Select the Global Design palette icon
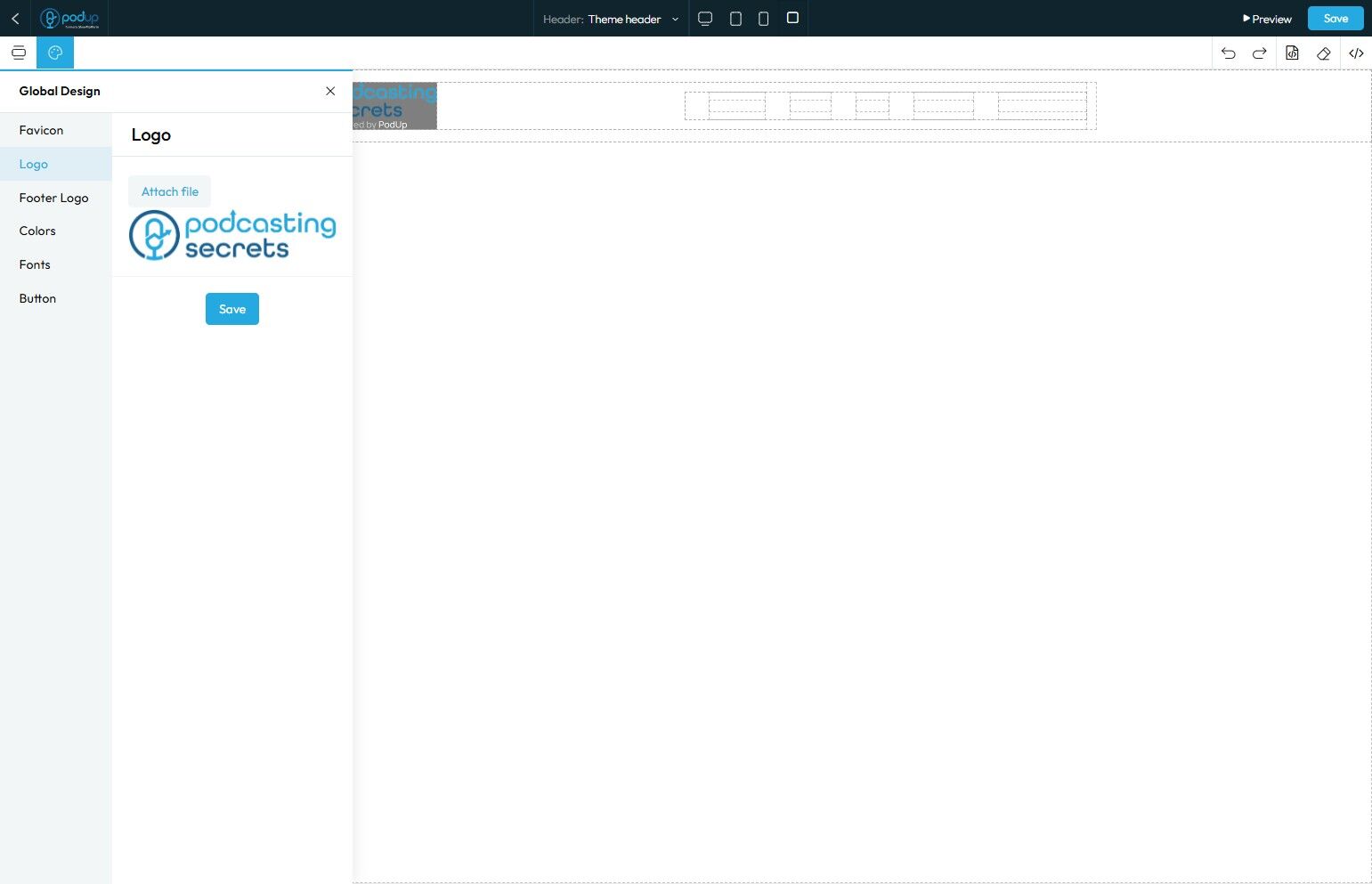Screen dimensions: 1372x884 click(55, 53)
